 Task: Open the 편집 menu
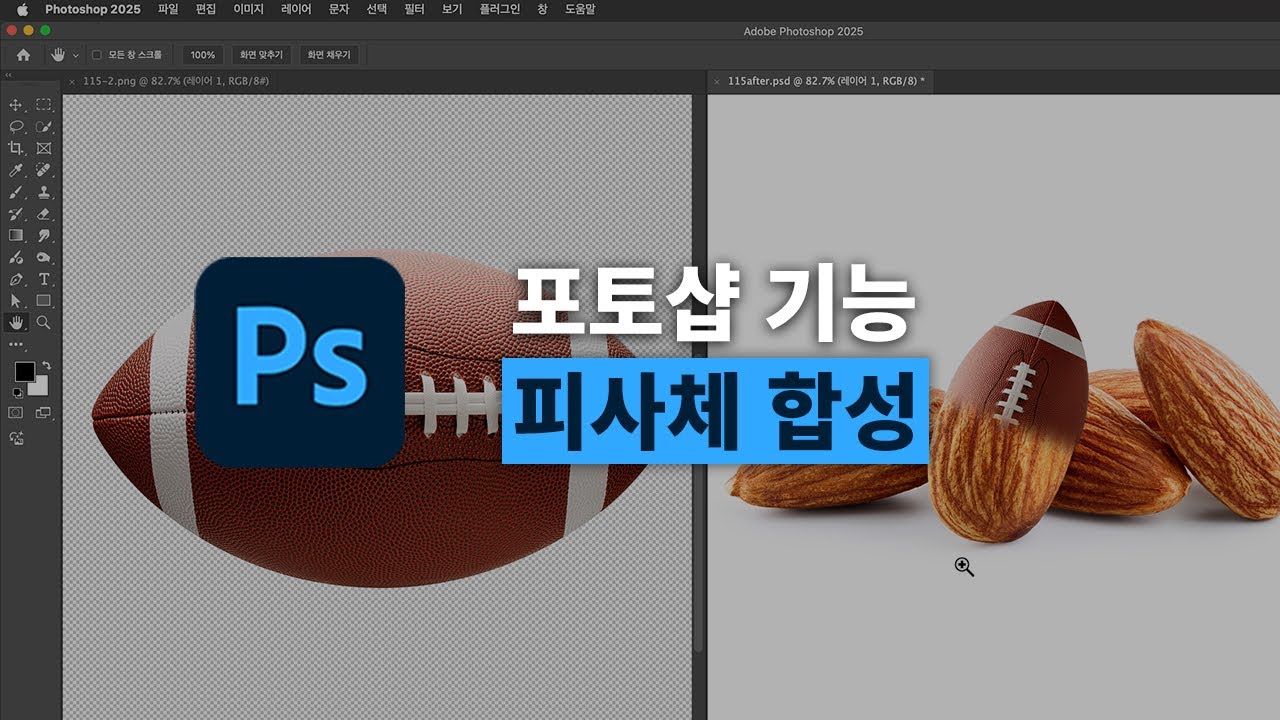pyautogui.click(x=206, y=9)
